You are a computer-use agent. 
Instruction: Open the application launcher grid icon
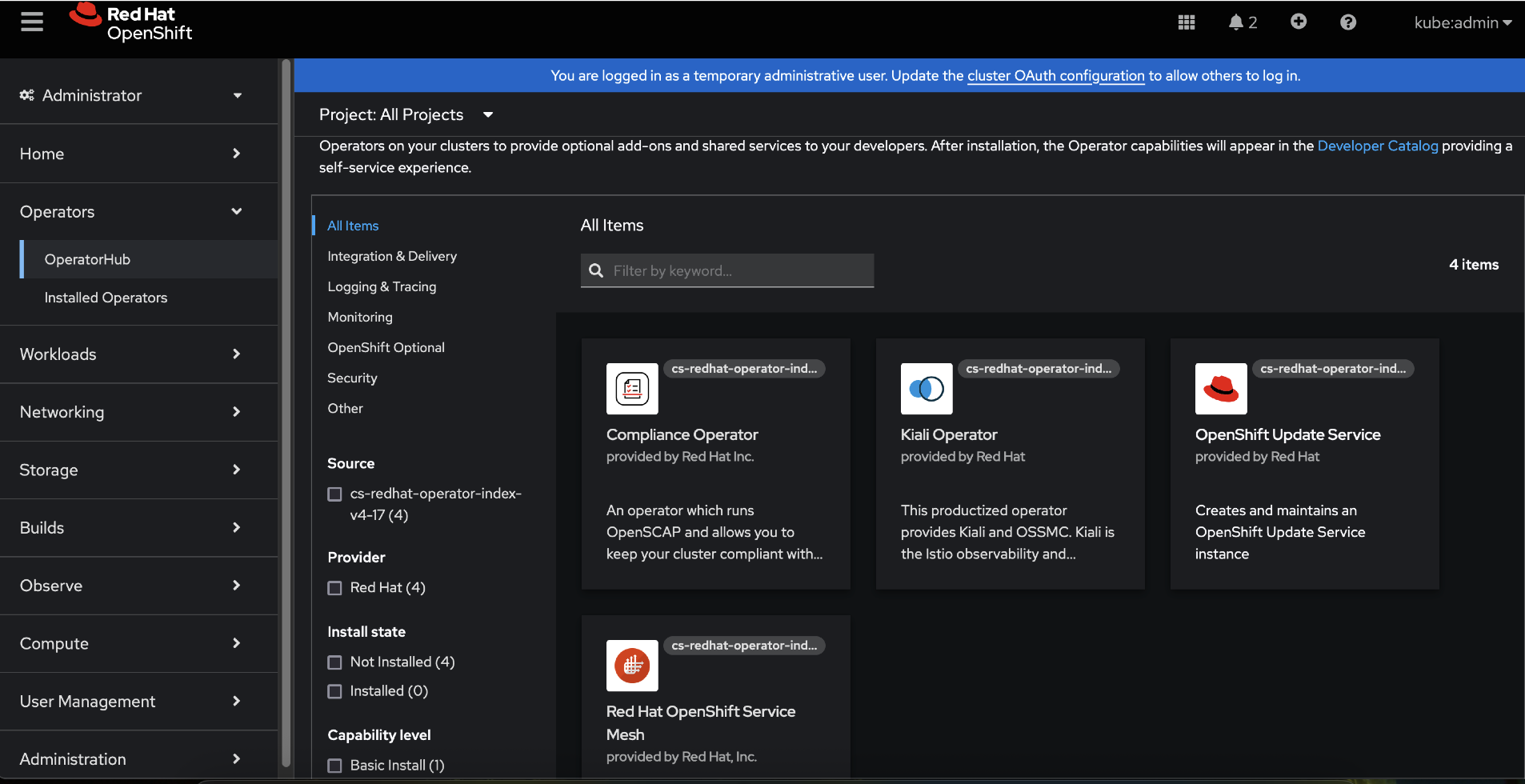[1186, 22]
